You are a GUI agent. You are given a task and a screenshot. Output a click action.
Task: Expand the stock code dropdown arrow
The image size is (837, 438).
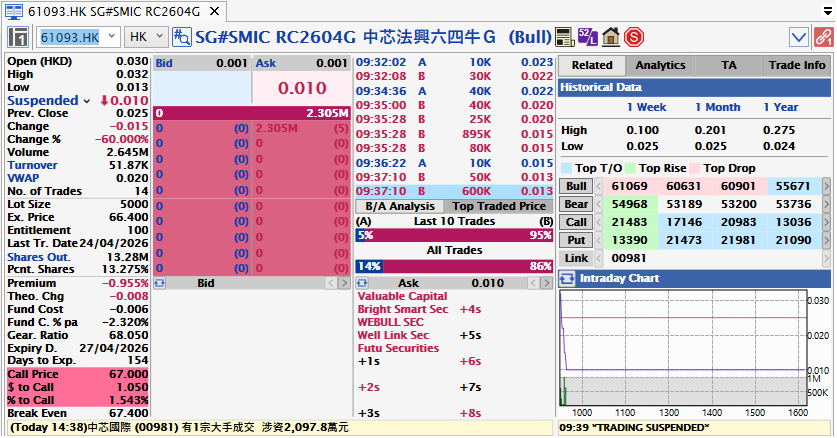tap(110, 38)
